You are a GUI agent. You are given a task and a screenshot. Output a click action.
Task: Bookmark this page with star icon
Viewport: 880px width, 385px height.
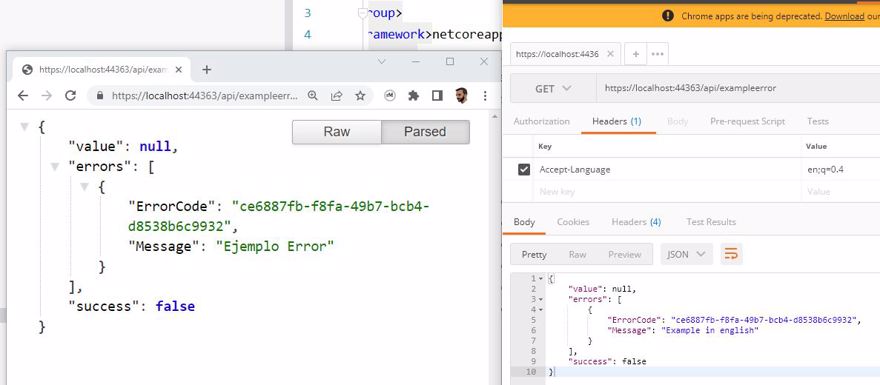click(360, 96)
